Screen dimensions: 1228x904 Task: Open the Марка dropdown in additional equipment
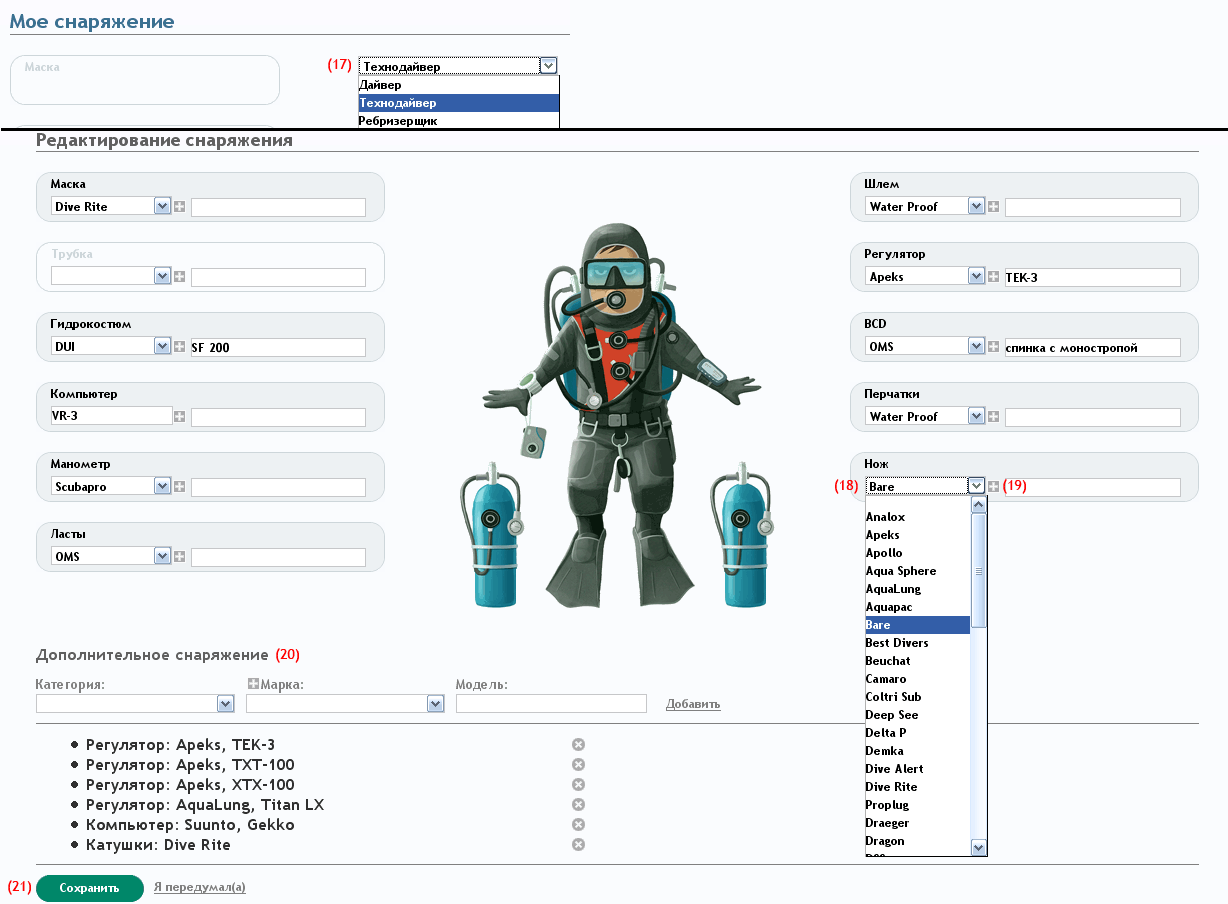pyautogui.click(x=345, y=704)
